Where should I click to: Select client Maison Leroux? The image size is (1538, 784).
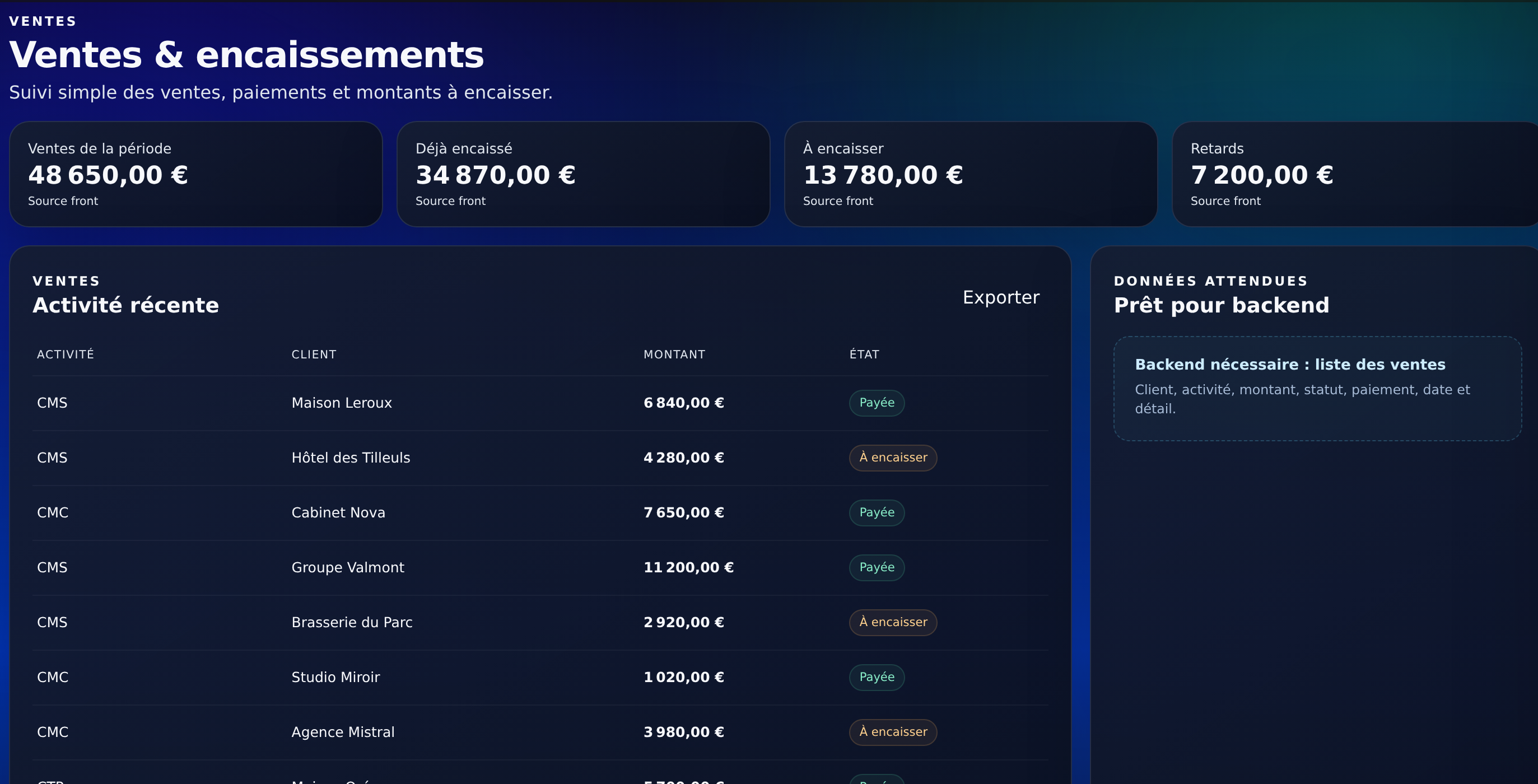[x=342, y=403]
